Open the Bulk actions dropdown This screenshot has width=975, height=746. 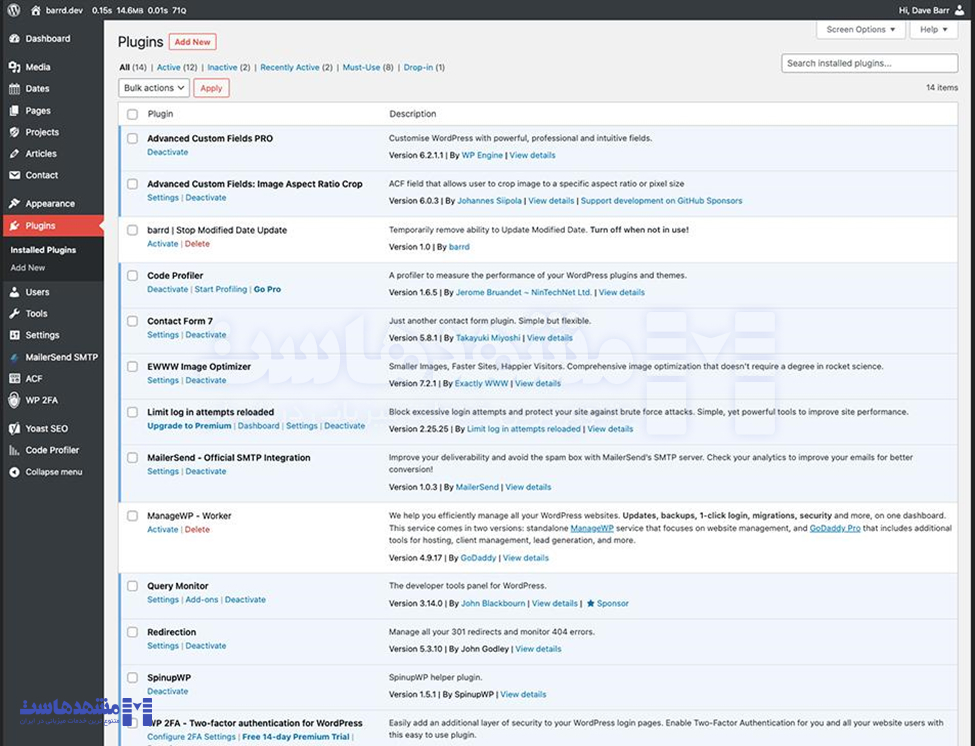(153, 88)
